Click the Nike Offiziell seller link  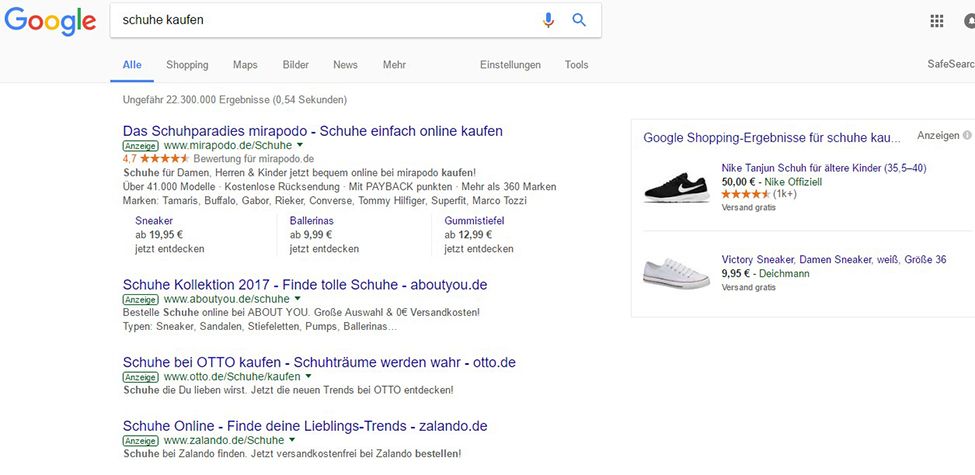(x=793, y=182)
